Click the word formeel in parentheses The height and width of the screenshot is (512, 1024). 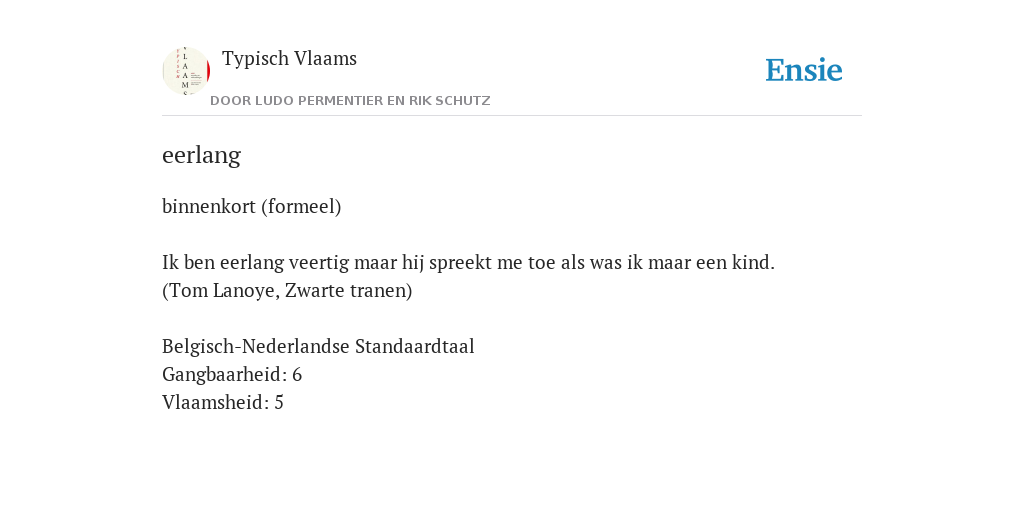coord(301,206)
